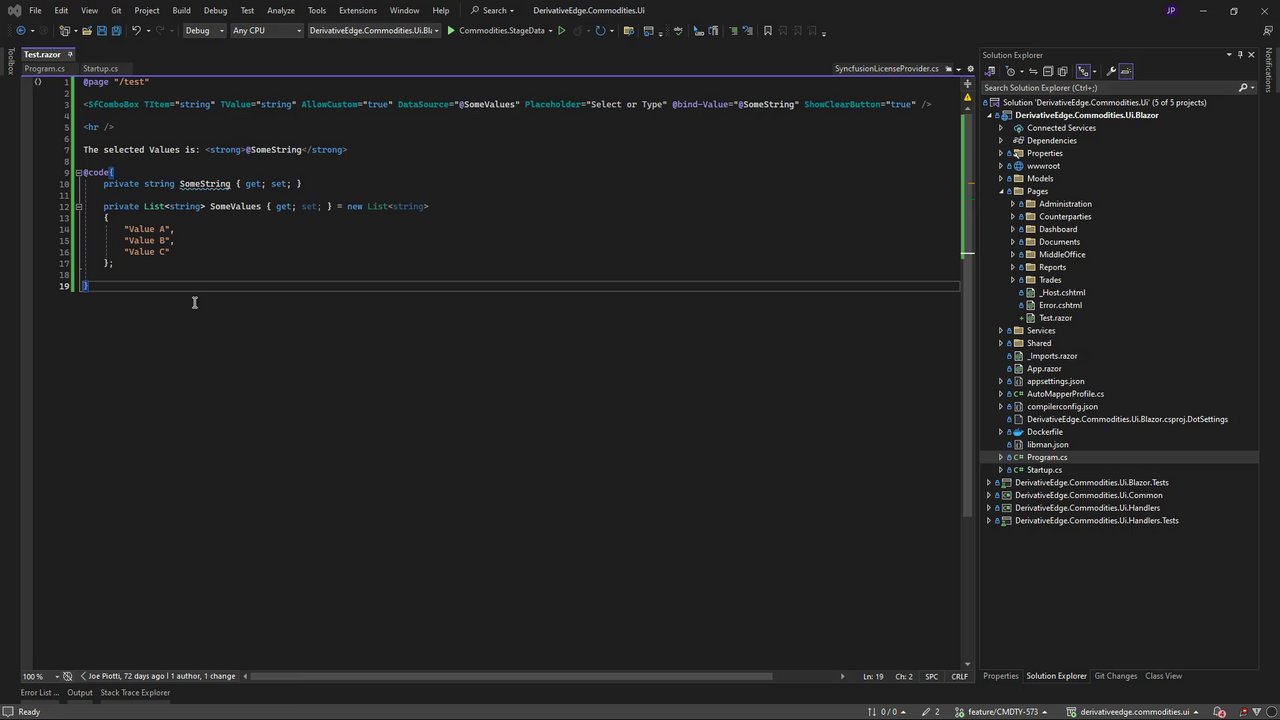The image size is (1280, 720).
Task: Click the Save All toolbar icon
Action: [116, 31]
